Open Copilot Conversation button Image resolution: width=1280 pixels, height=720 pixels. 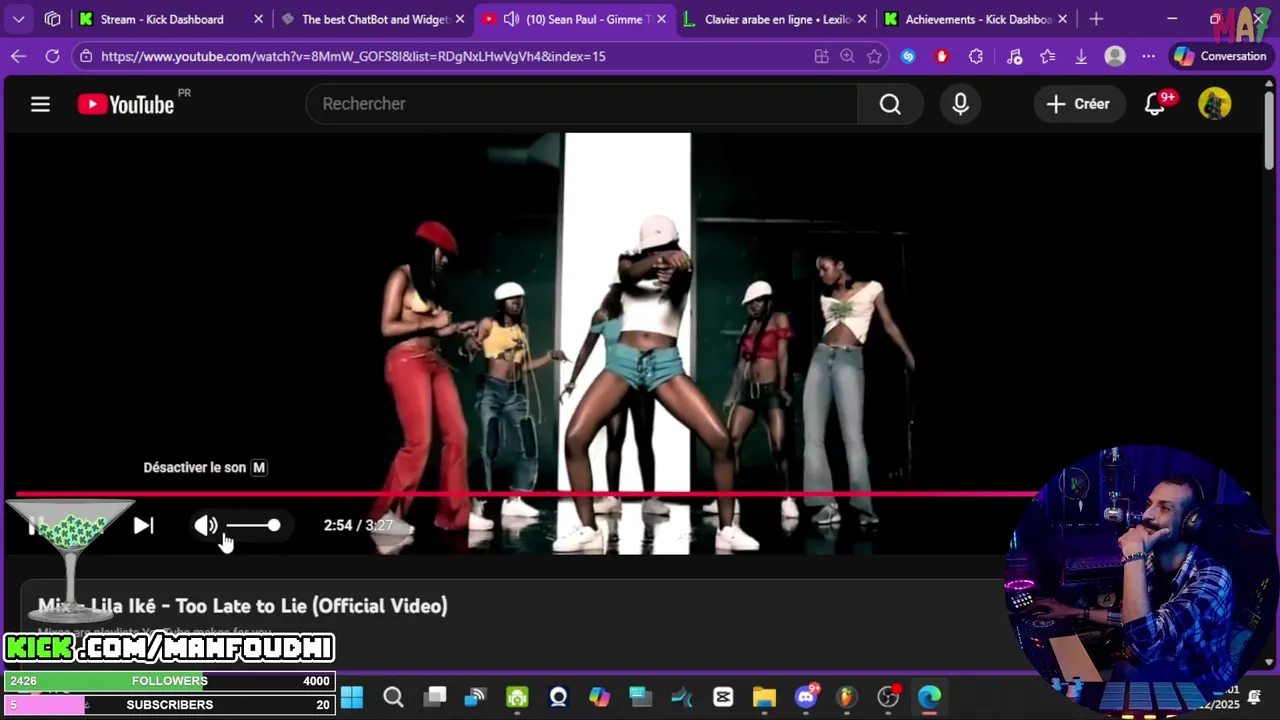[x=1221, y=57]
